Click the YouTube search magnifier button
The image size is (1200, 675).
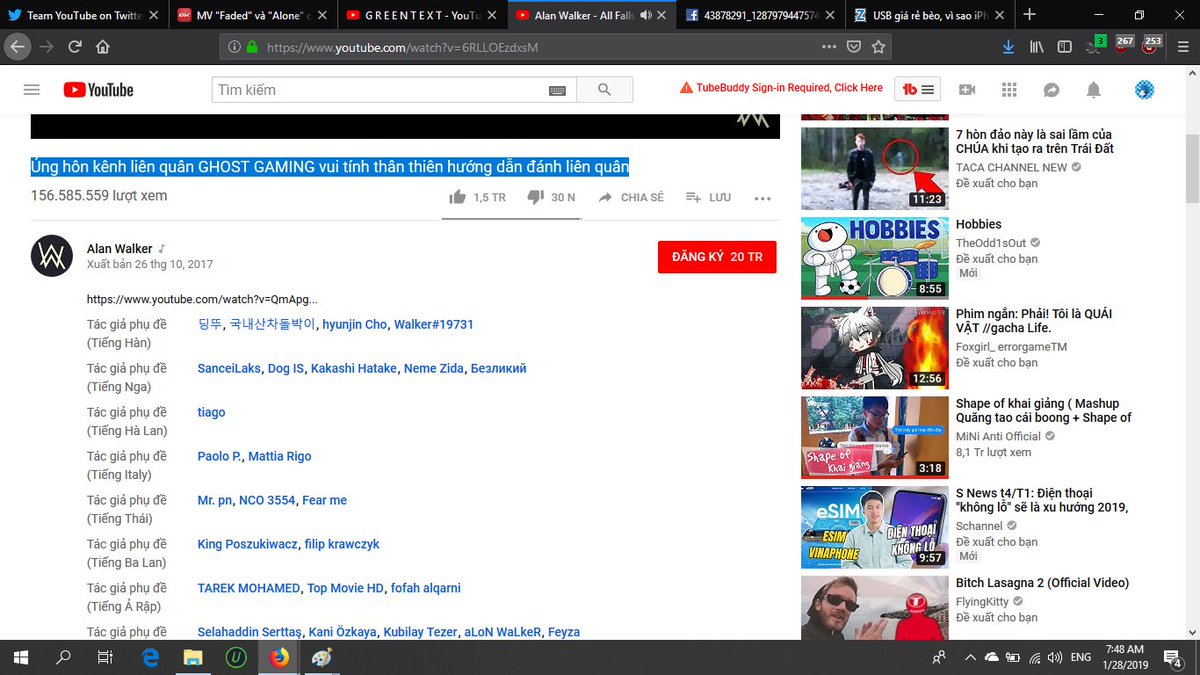point(604,90)
